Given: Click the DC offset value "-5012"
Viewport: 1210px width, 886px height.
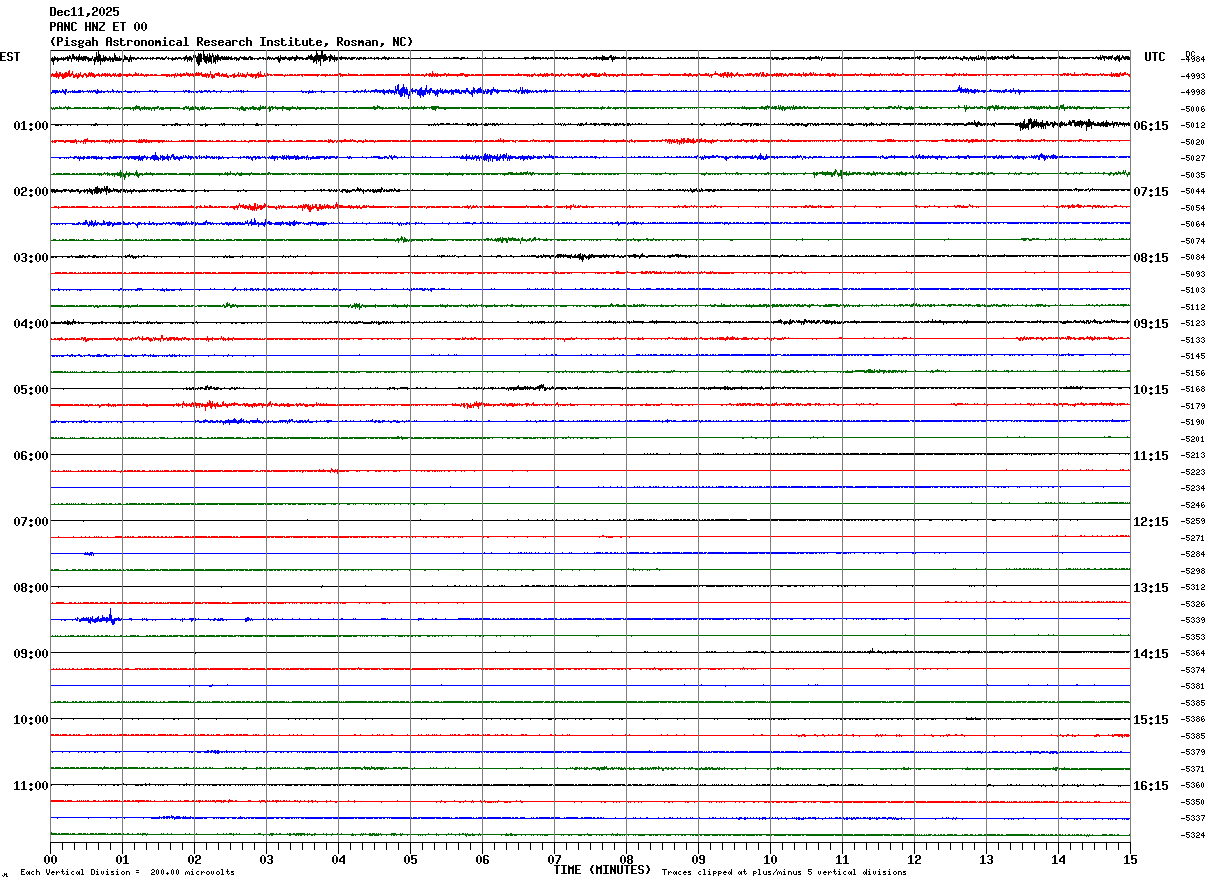Looking at the screenshot, I should (1194, 126).
